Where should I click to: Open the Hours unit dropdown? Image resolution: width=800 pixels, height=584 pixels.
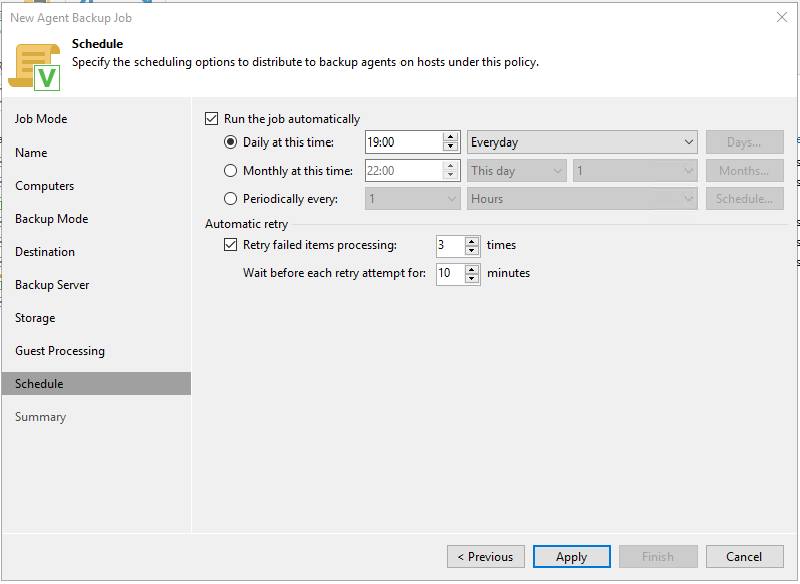point(582,199)
